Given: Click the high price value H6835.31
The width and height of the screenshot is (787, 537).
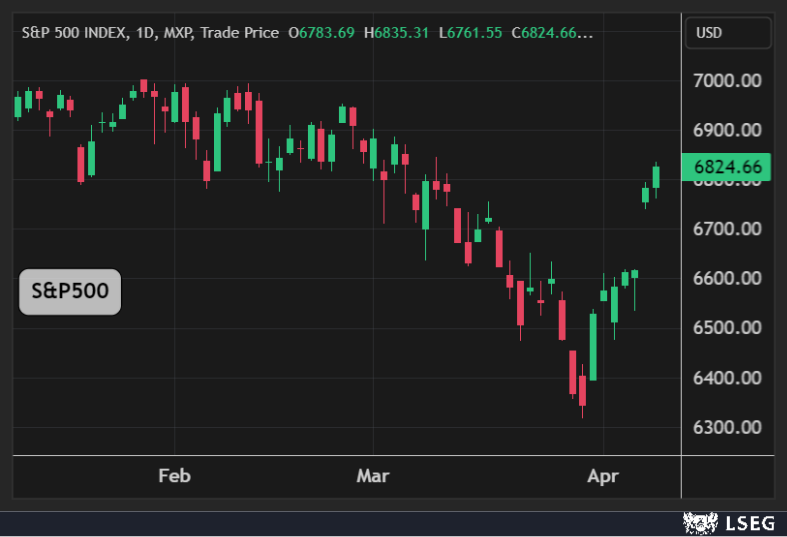Looking at the screenshot, I should pos(396,33).
